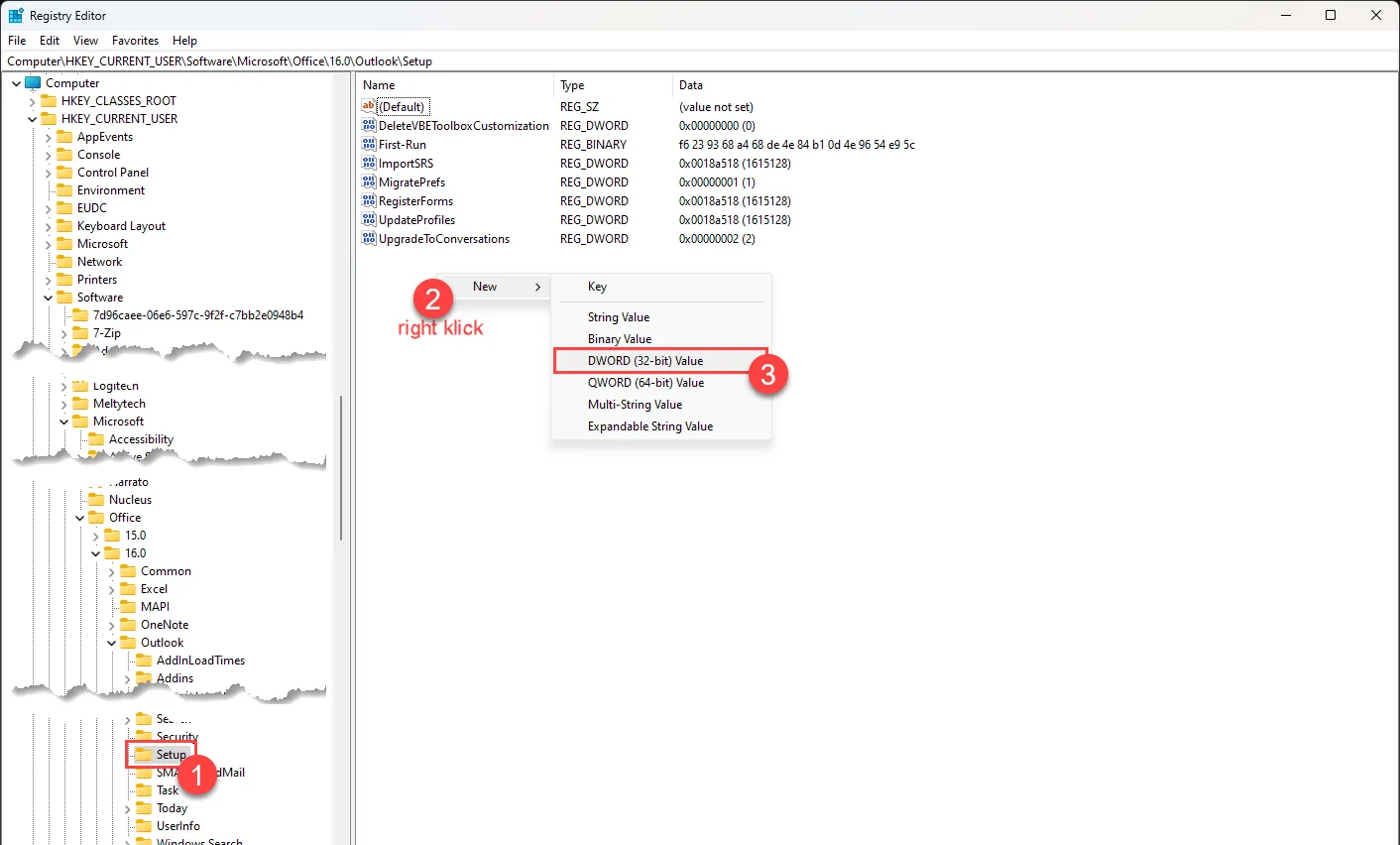The image size is (1400, 845).
Task: Collapse the Software node arrow
Action: pyautogui.click(x=48, y=298)
